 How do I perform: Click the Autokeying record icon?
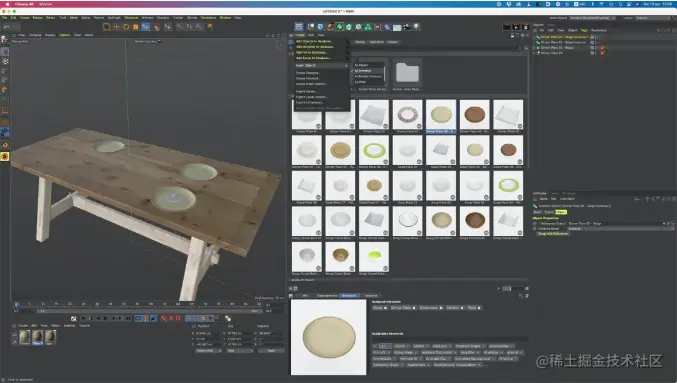pos(171,318)
